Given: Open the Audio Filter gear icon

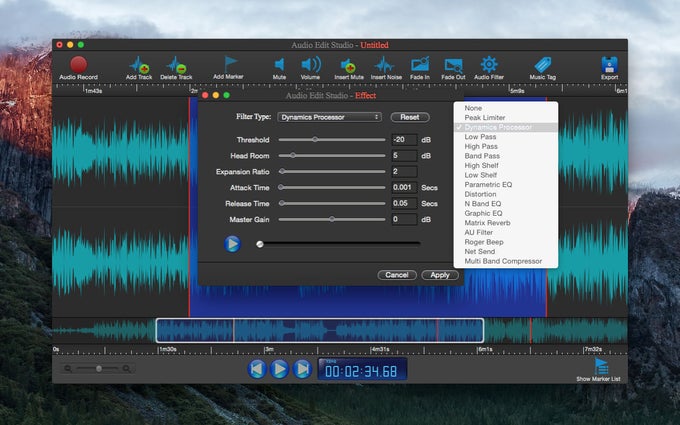Looking at the screenshot, I should (x=489, y=64).
